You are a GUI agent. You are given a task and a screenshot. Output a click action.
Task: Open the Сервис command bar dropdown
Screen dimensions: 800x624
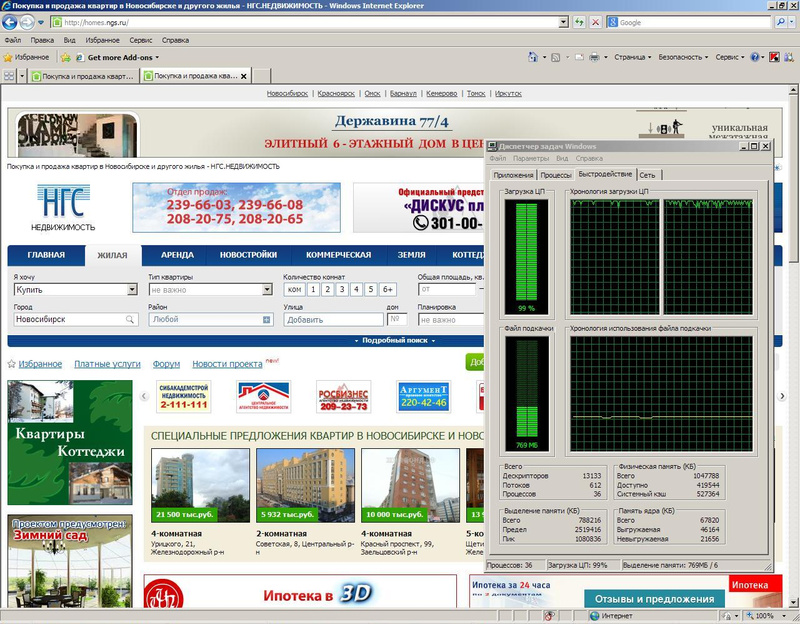pyautogui.click(x=730, y=57)
